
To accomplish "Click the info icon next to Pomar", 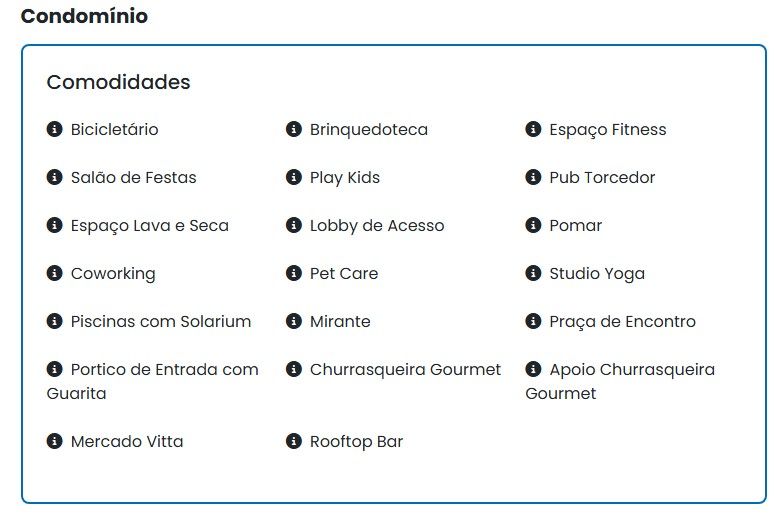I will 533,225.
